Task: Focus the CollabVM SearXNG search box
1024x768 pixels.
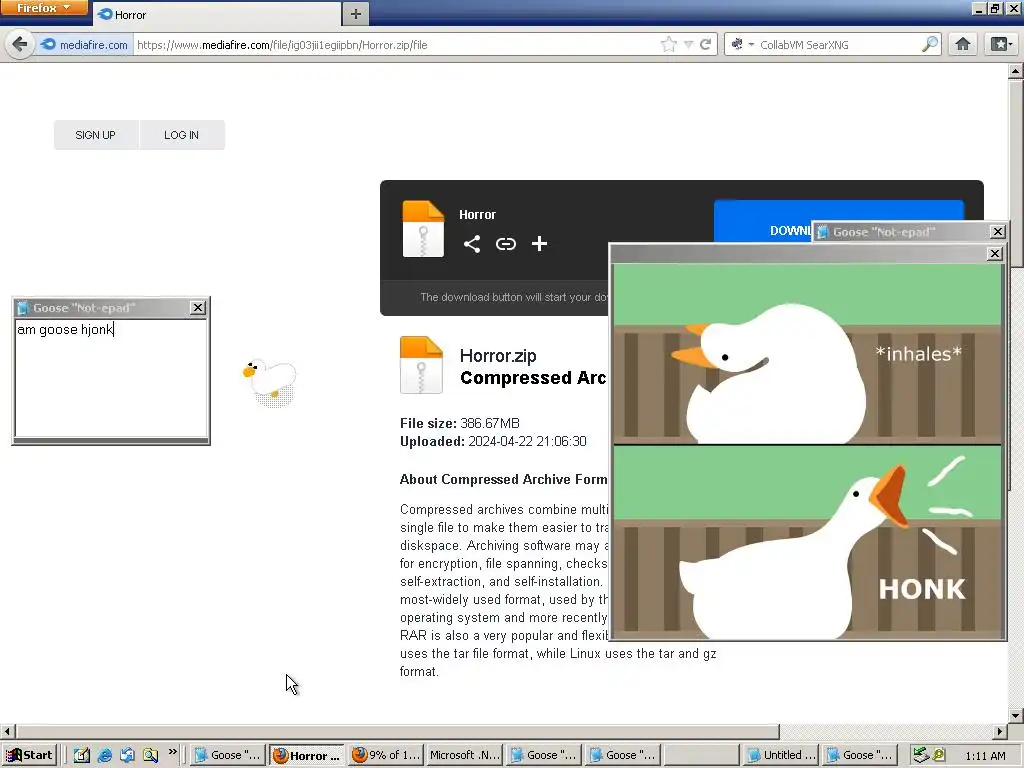Action: (839, 44)
